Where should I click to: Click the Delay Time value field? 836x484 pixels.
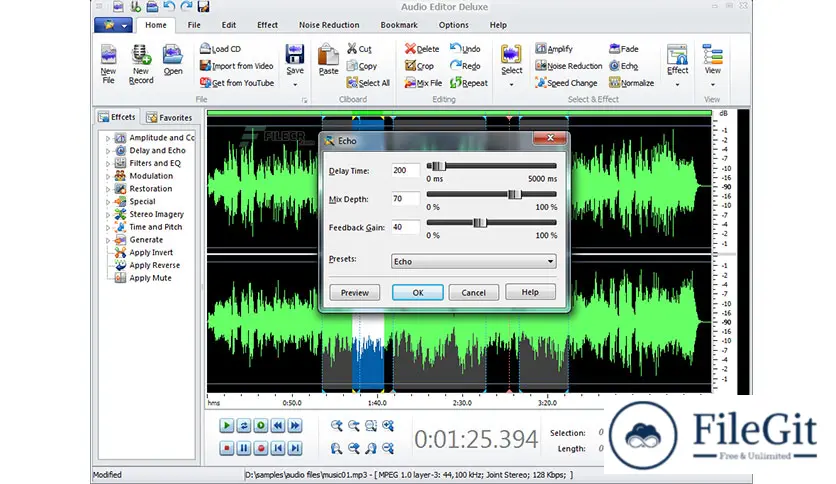pos(405,170)
